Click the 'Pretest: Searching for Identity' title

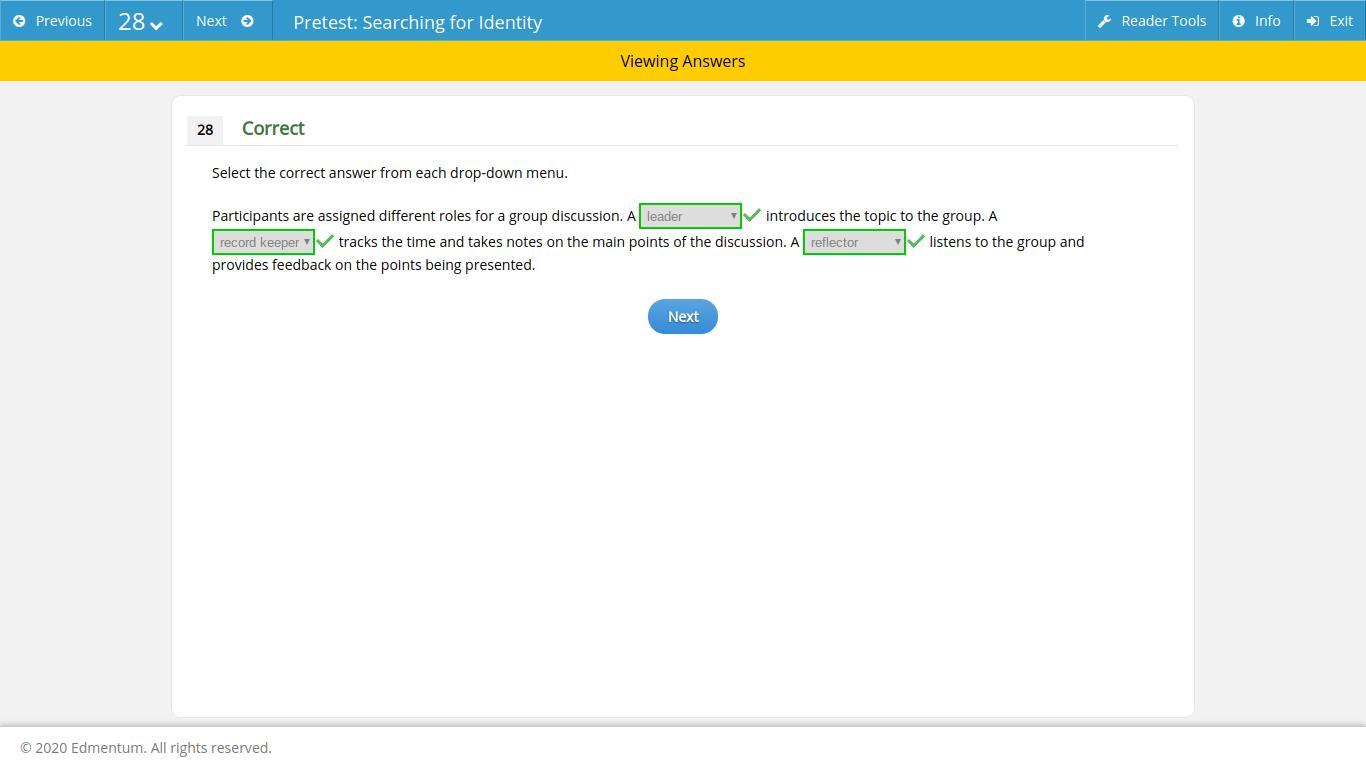[418, 22]
